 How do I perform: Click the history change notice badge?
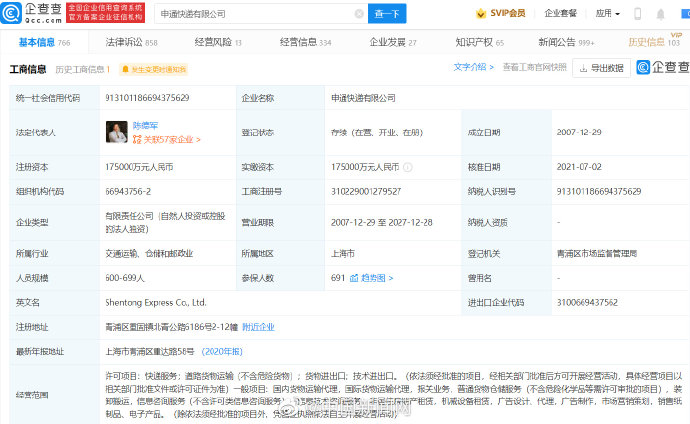(x=153, y=69)
